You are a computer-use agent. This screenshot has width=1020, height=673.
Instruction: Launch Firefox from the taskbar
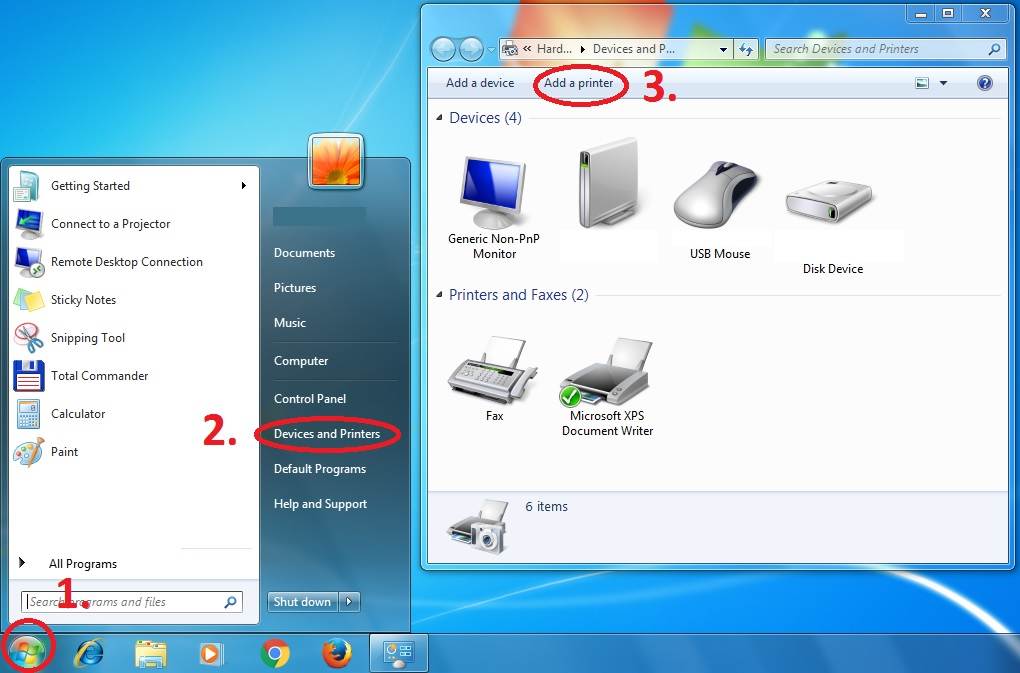pyautogui.click(x=336, y=653)
